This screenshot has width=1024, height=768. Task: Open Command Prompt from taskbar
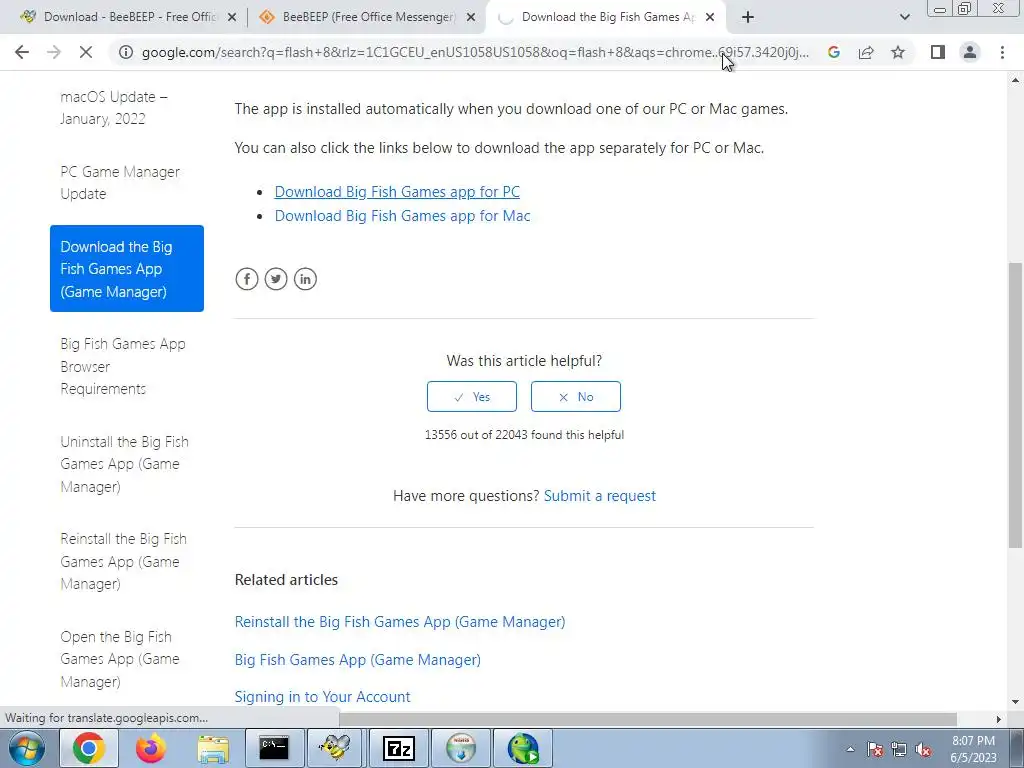[x=274, y=748]
